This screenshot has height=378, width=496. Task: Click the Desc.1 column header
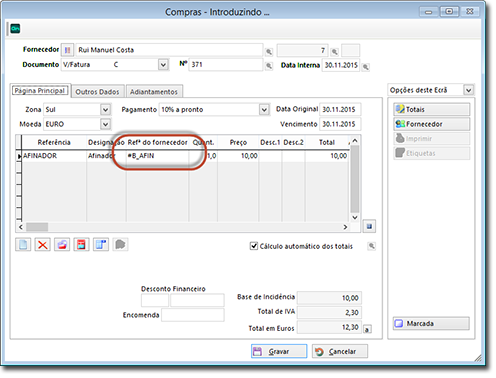[x=270, y=142]
